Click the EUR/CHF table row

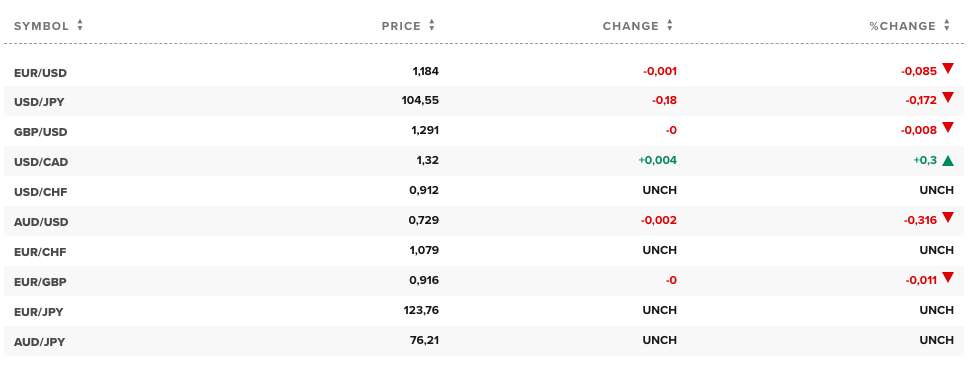click(x=484, y=251)
